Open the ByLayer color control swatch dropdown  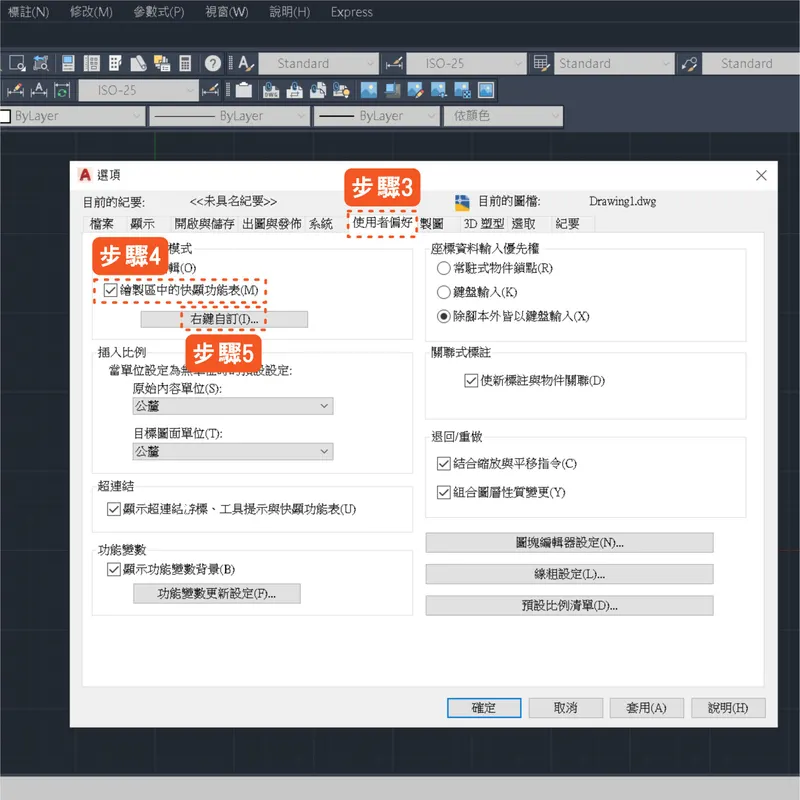[x=72, y=116]
